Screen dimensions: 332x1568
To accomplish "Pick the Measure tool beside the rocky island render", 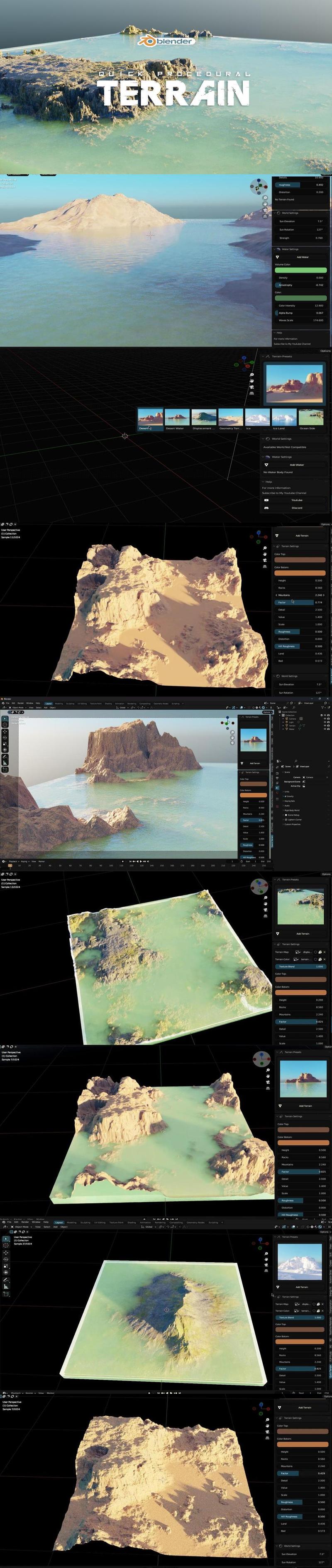I will [x=4, y=762].
